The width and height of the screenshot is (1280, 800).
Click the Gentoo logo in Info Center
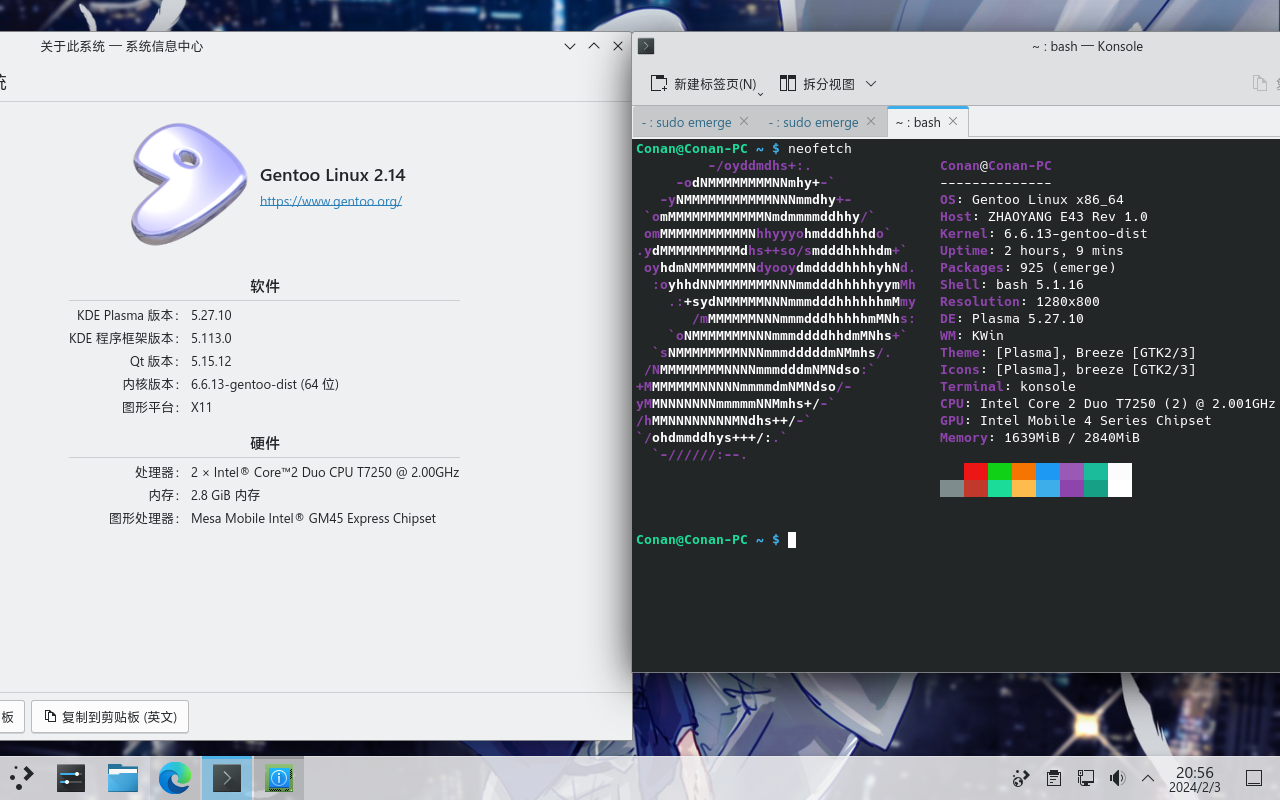coord(189,184)
